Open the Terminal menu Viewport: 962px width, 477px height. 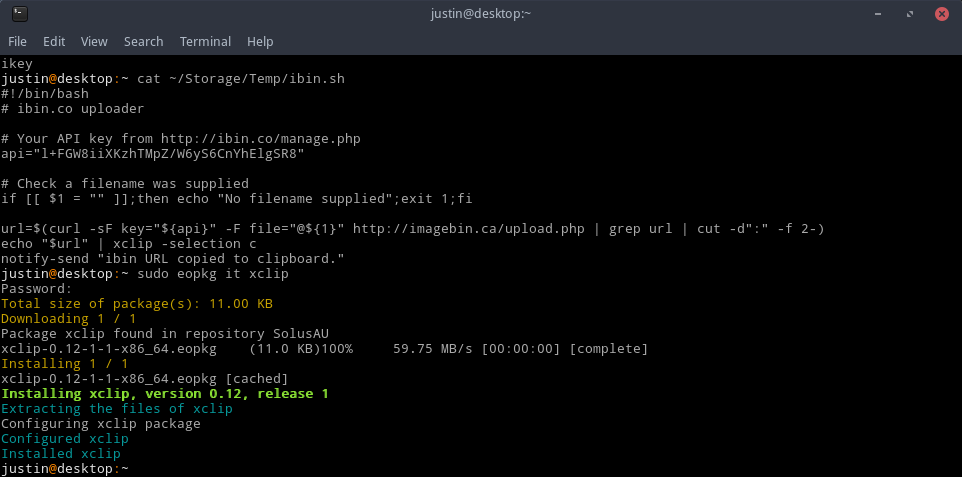point(205,42)
